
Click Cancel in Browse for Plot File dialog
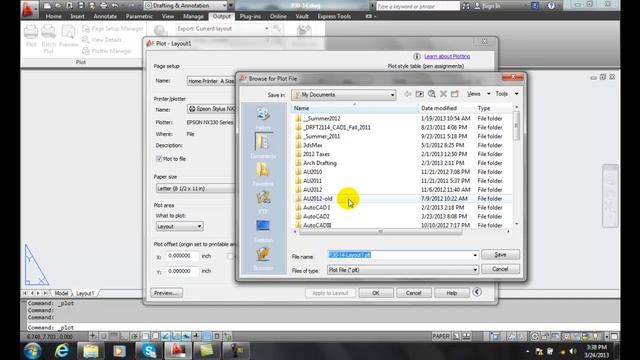500,269
